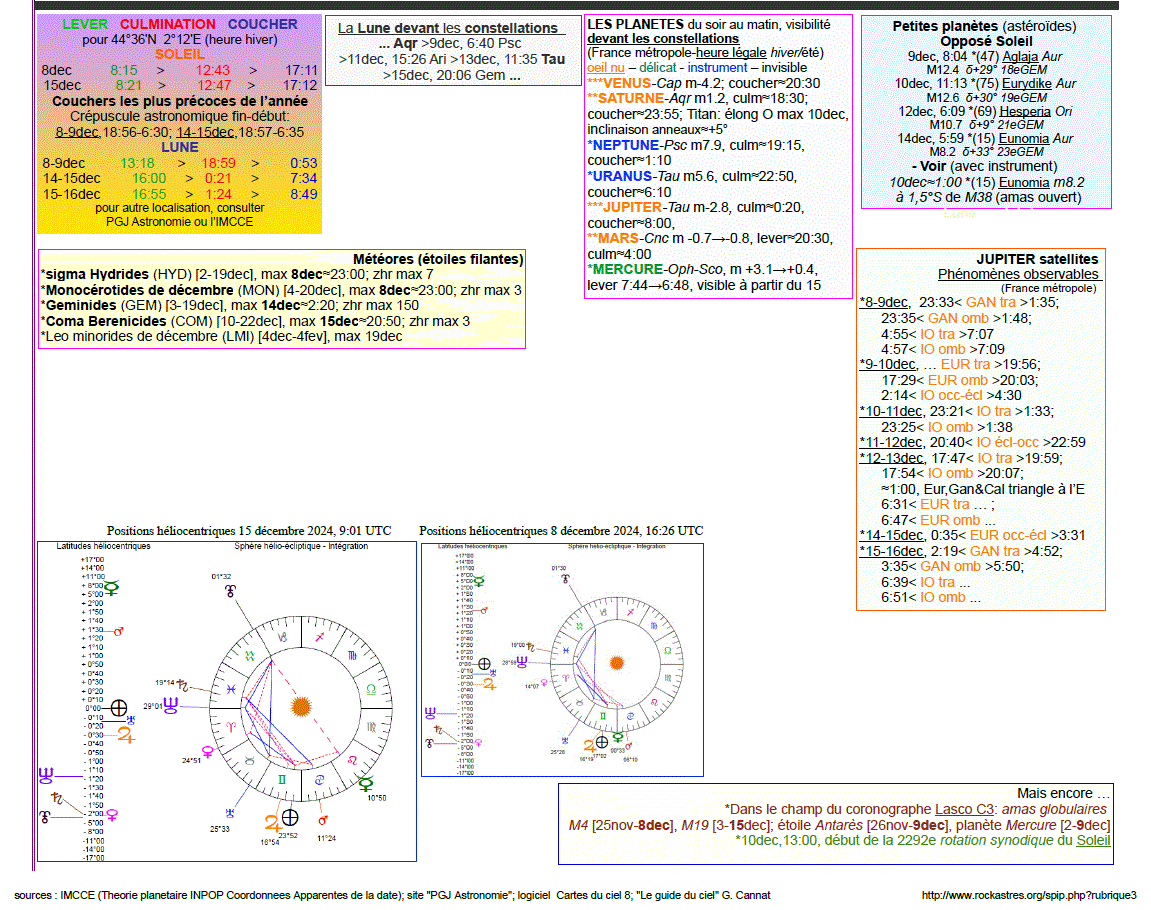Click the 'JUPITER satellites' title
Viewport: 1151px width, 910px height.
point(1037,259)
